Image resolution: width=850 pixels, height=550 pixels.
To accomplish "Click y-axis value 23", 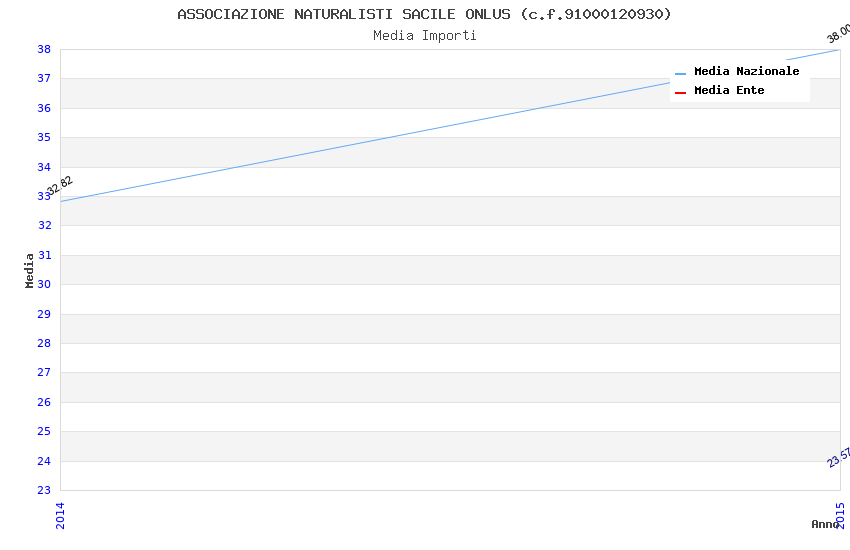I will [x=44, y=490].
